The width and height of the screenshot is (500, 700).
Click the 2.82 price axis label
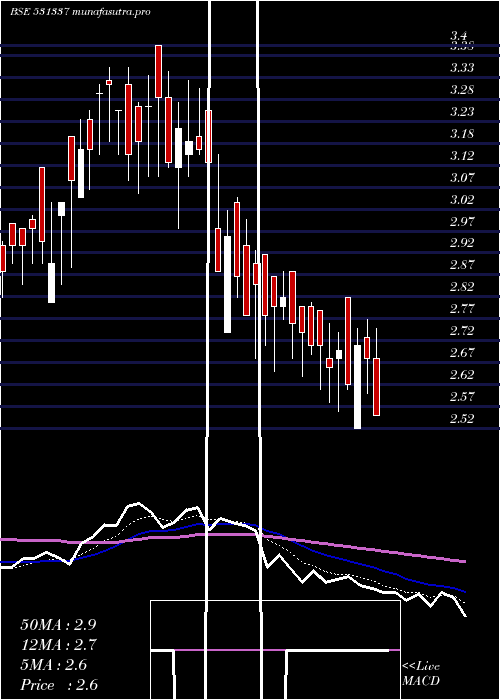tap(462, 287)
